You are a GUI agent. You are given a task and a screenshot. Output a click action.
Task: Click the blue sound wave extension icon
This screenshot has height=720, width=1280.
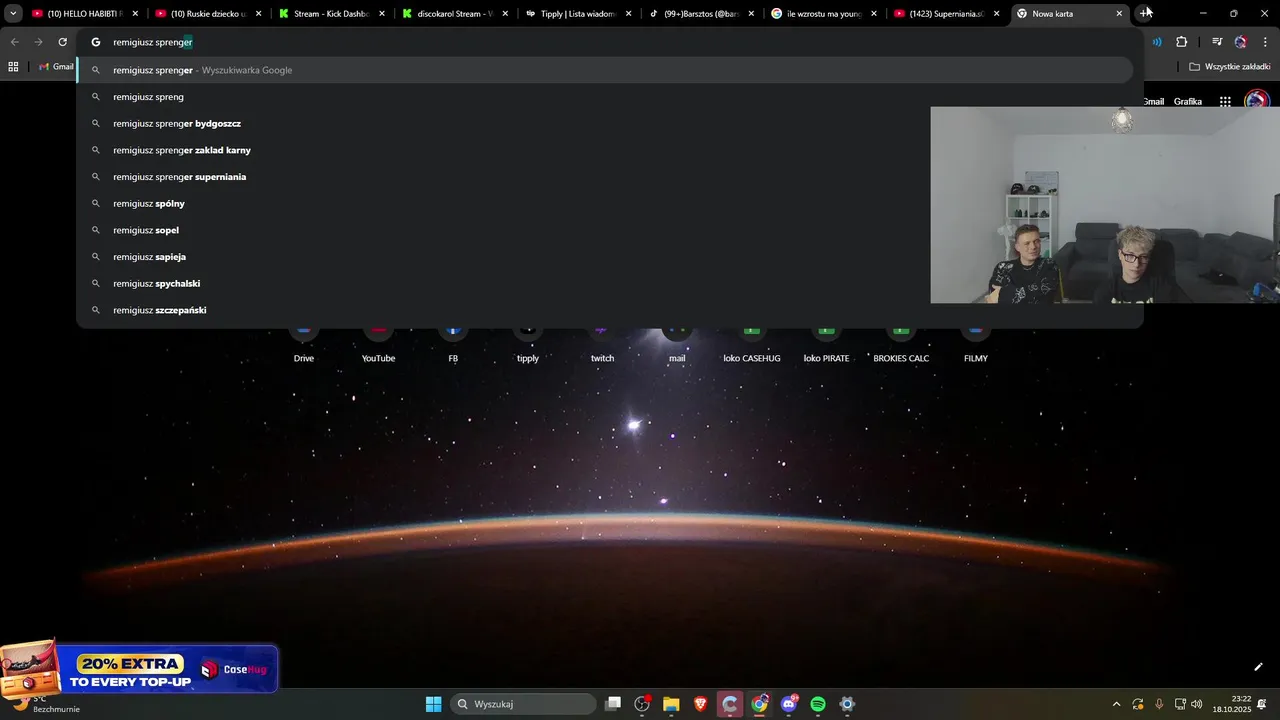[x=1157, y=42]
